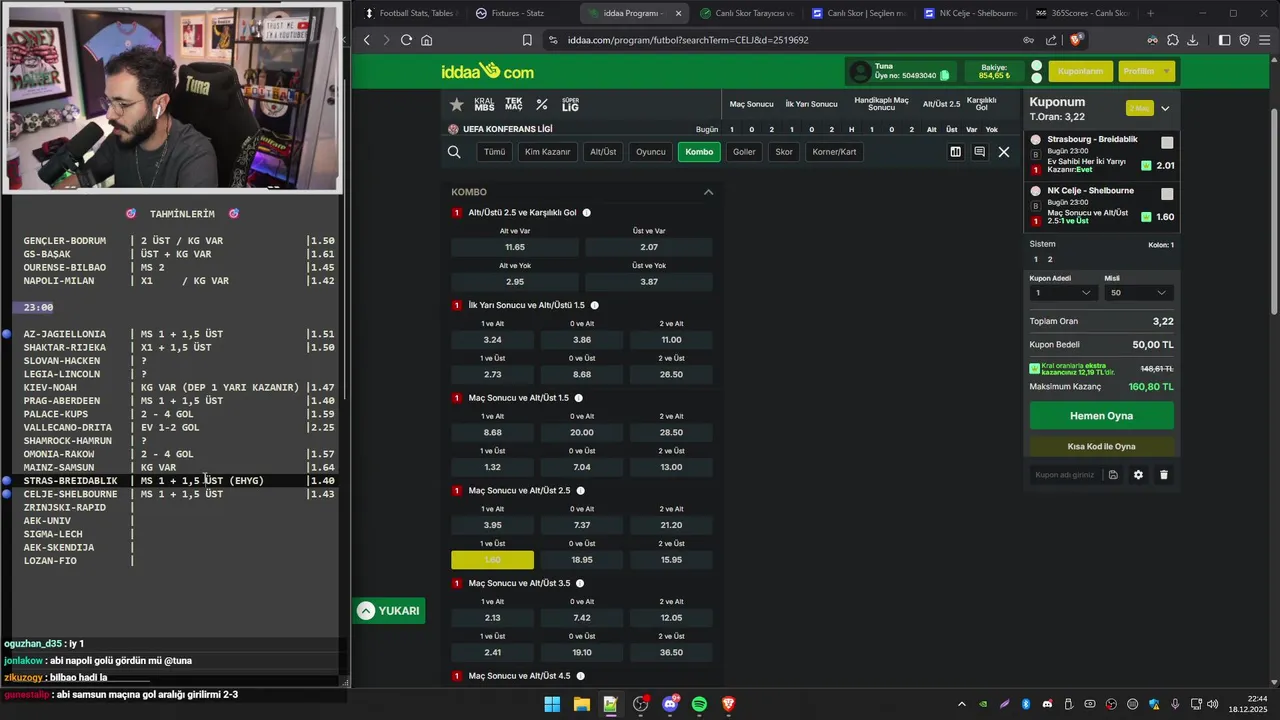
Task: Toggle Strasbourg - Breidablik coupon checkbox
Action: pyautogui.click(x=1167, y=143)
